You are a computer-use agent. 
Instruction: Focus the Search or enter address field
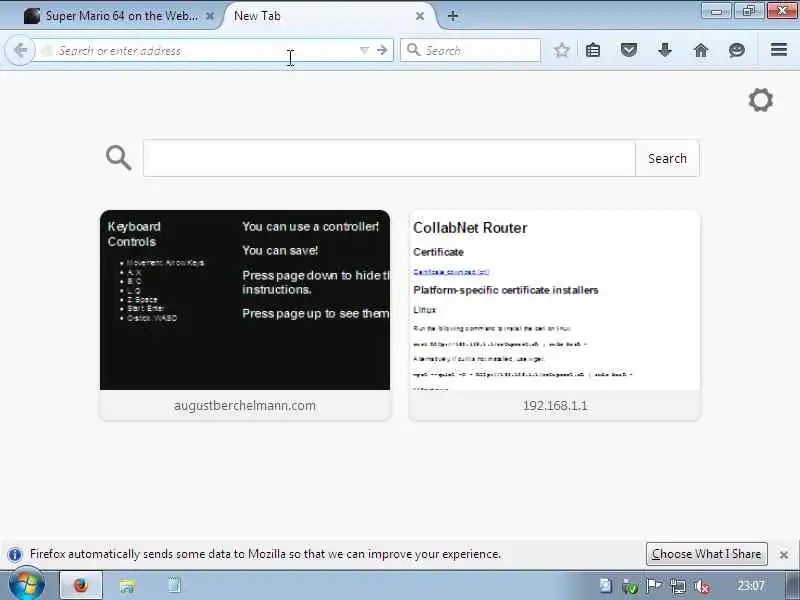pyautogui.click(x=204, y=51)
